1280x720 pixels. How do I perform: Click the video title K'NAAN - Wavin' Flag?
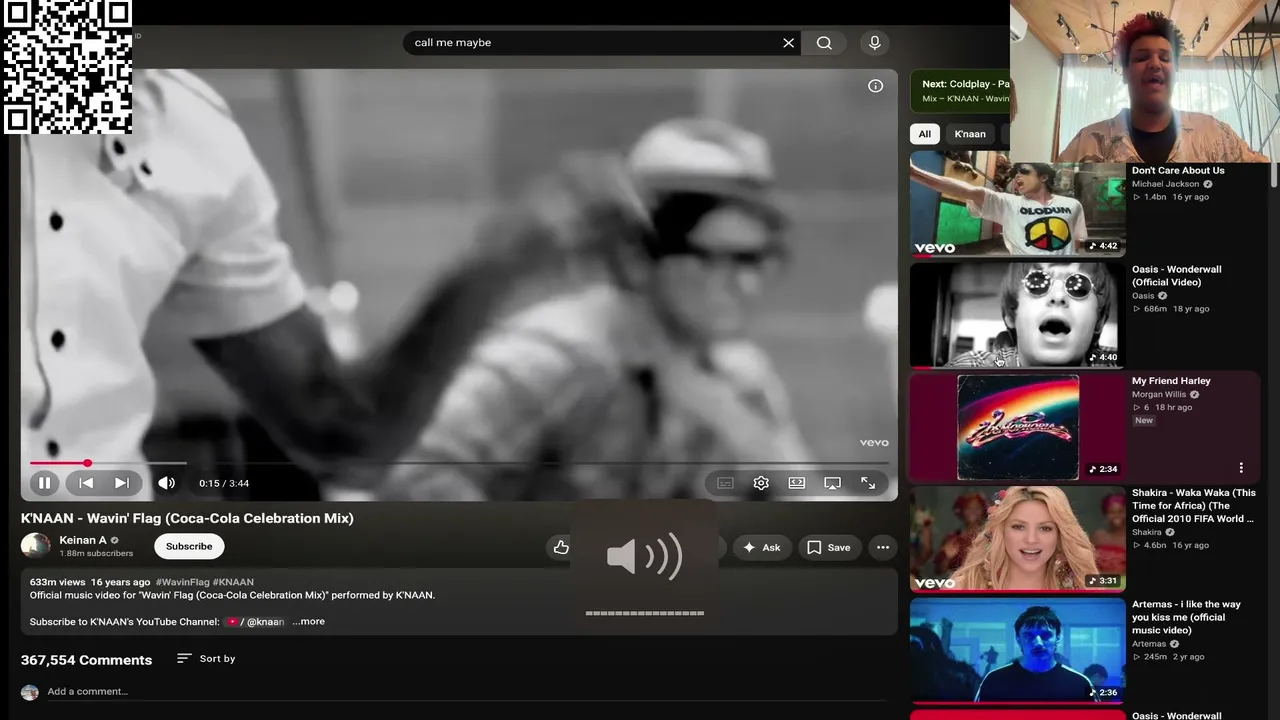(187, 518)
